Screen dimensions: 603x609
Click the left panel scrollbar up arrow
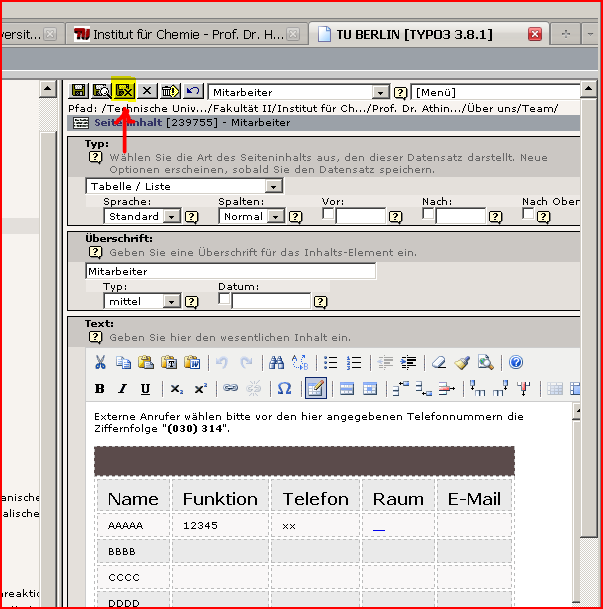click(x=48, y=89)
